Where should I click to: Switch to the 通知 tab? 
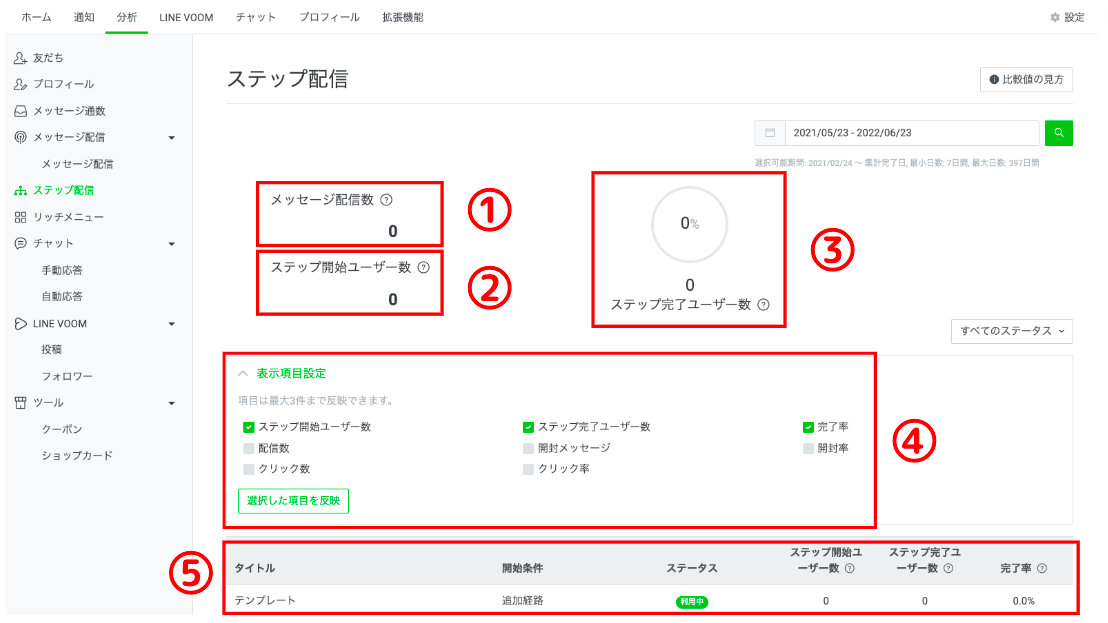tap(84, 17)
